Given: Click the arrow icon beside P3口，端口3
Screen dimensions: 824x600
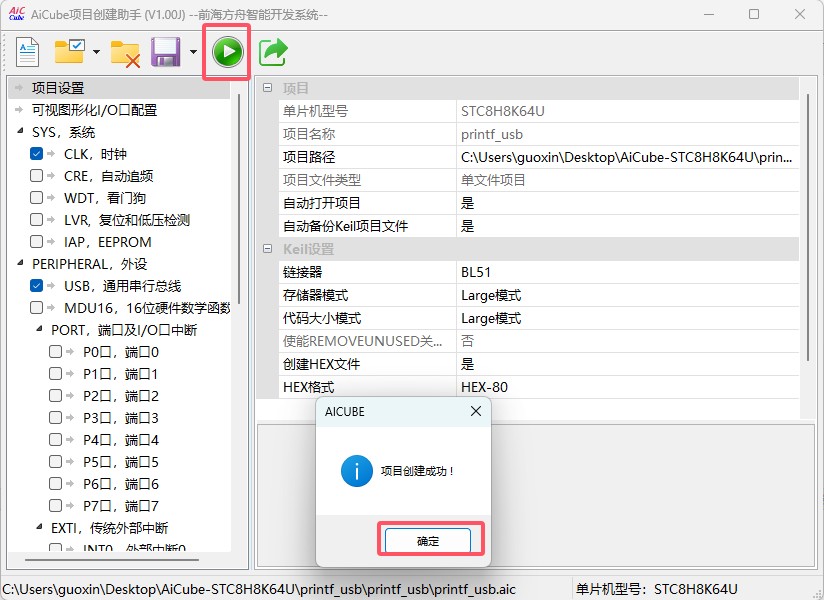Looking at the screenshot, I should (70, 418).
